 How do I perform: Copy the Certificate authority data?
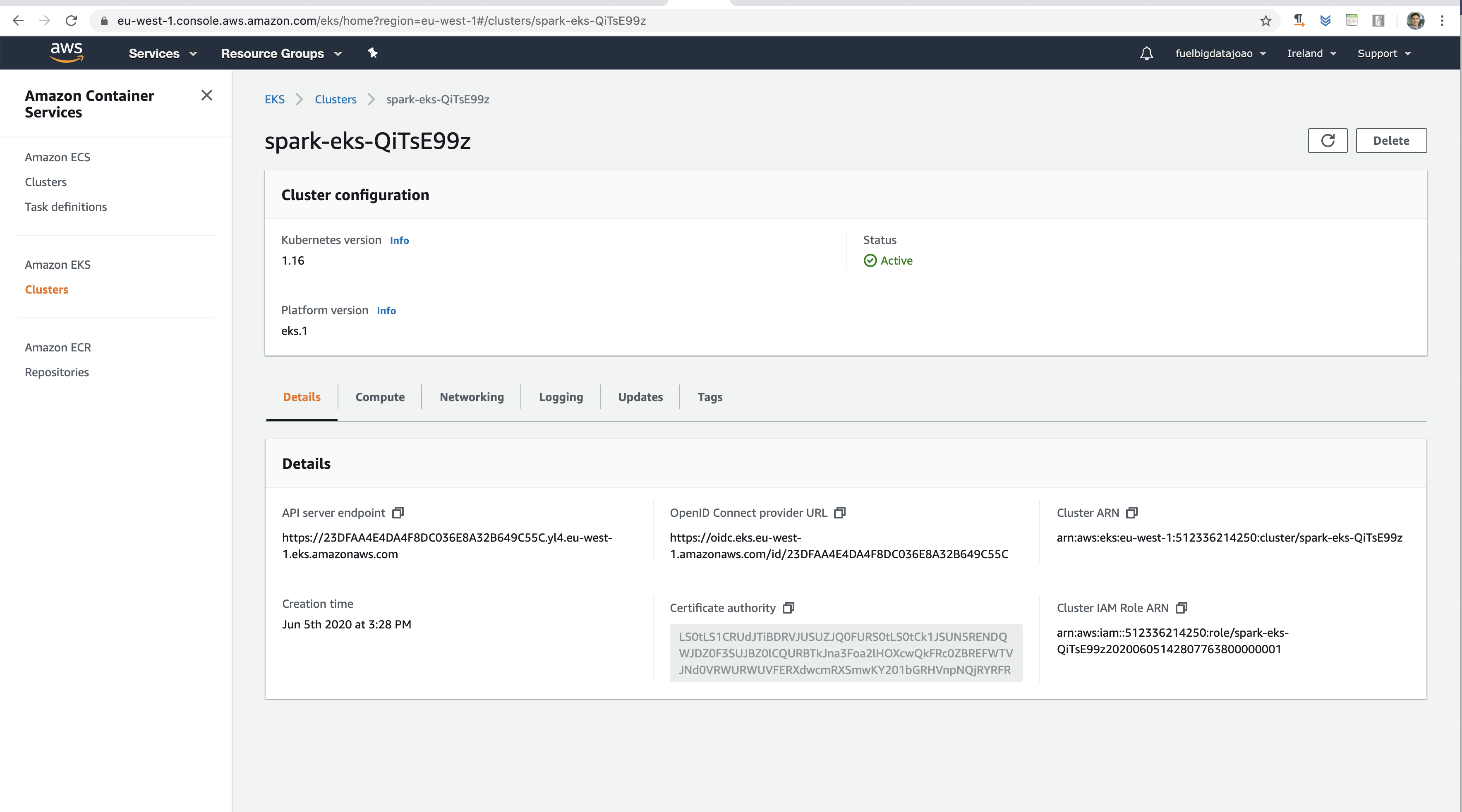click(789, 608)
